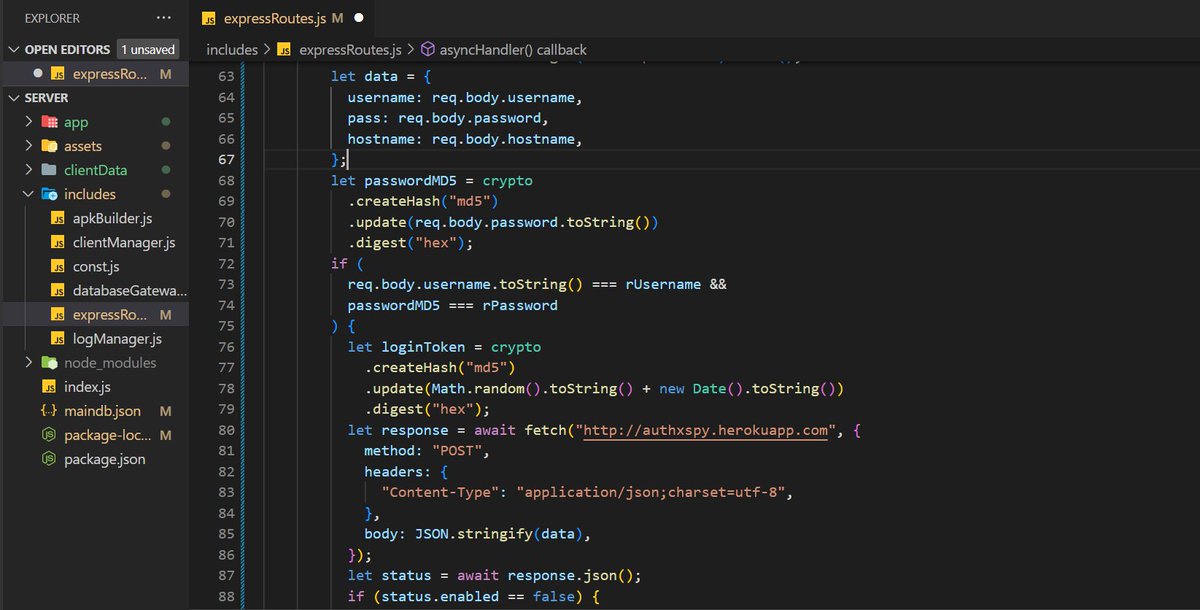Click the EXPLORER panel title
1200x610 pixels.
[52, 18]
